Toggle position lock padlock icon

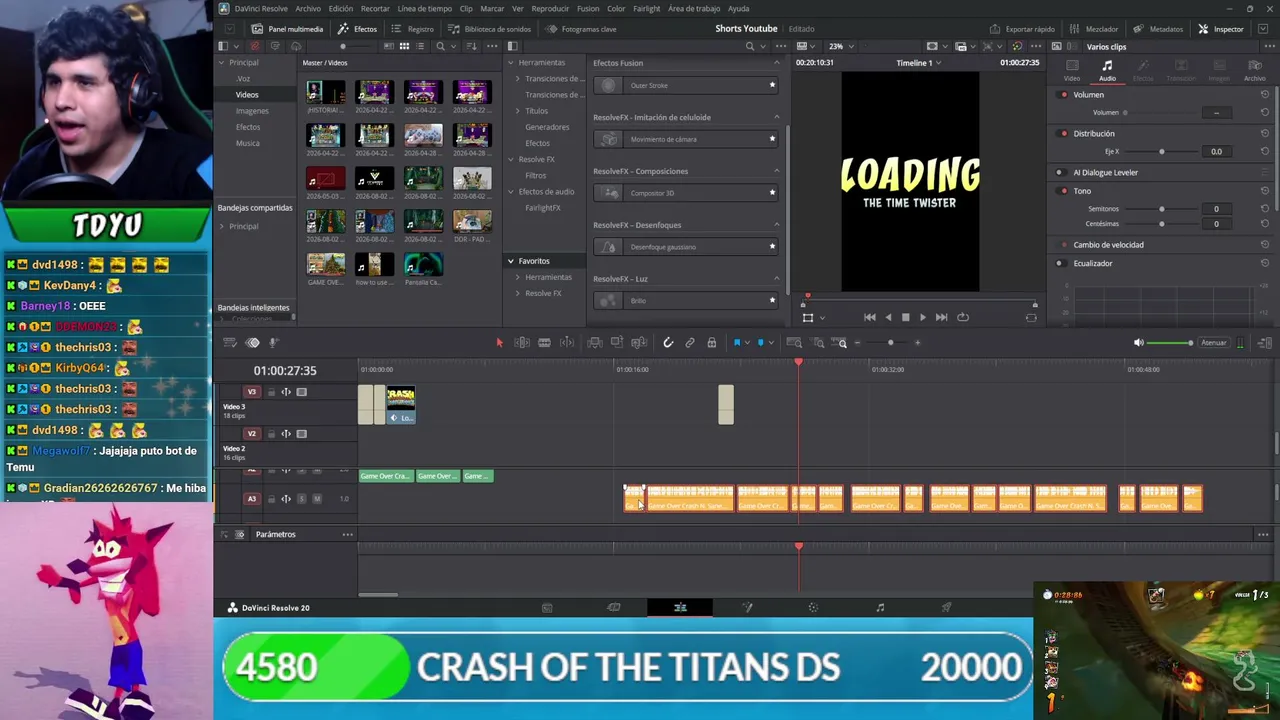(711, 343)
